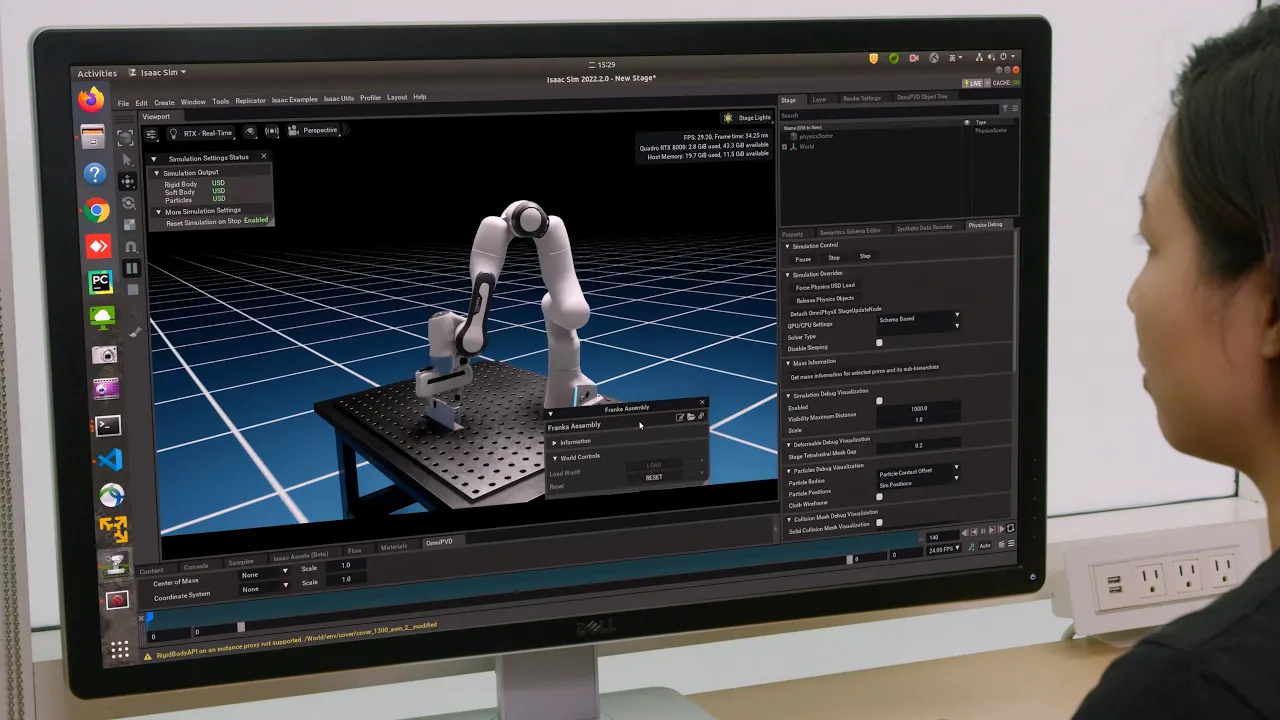The width and height of the screenshot is (1280, 720).
Task: Toggle the snap magnet tool
Action: (130, 246)
